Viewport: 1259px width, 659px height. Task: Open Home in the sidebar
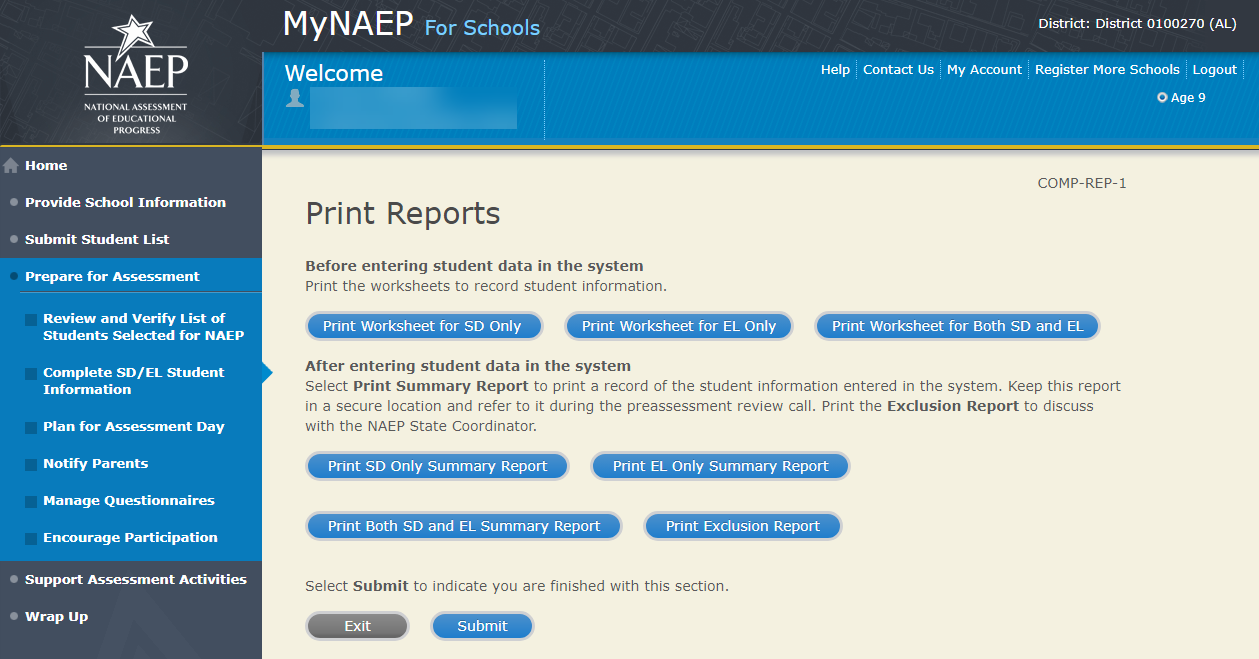[46, 166]
